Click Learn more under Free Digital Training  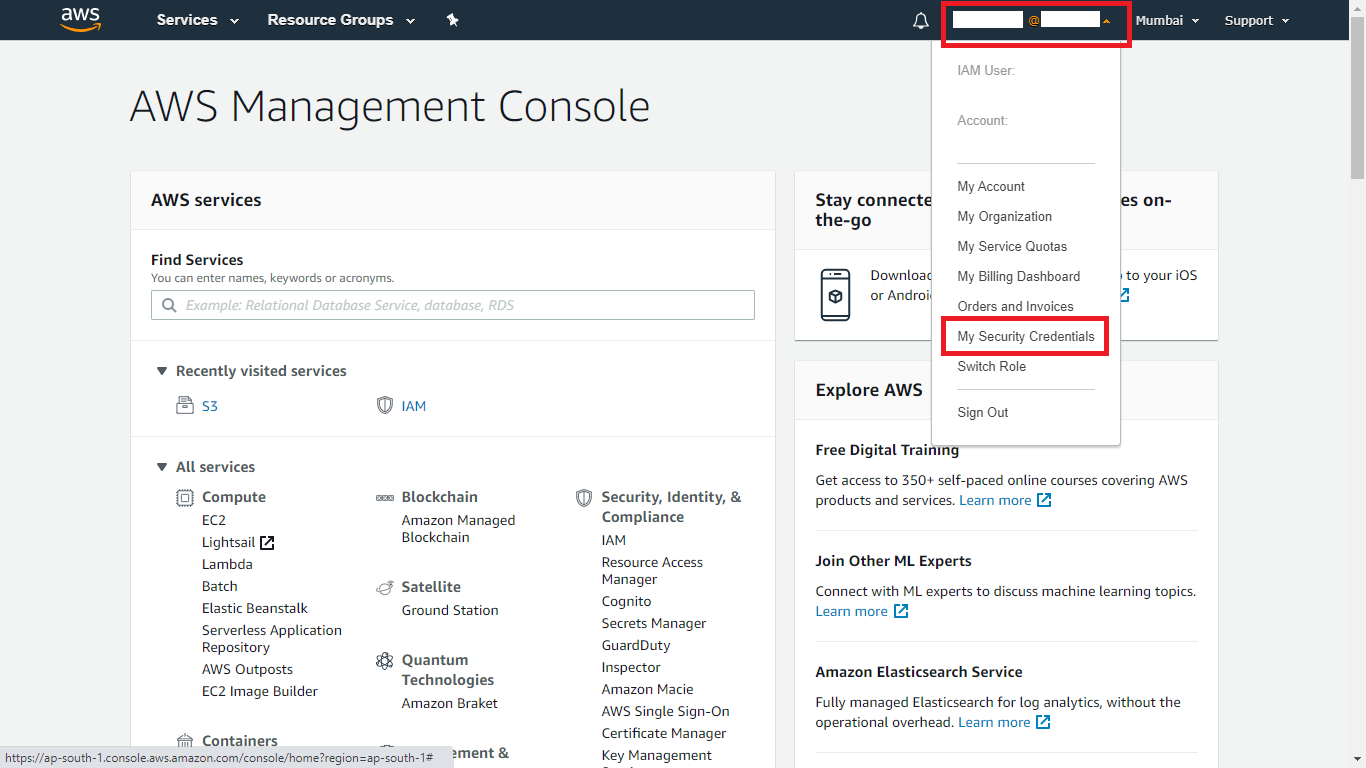point(995,500)
